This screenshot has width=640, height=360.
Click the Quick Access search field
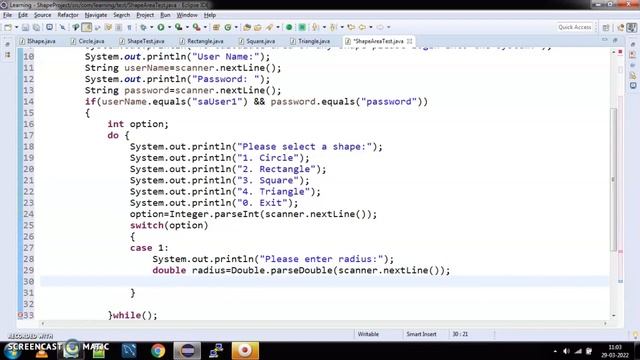575,27
